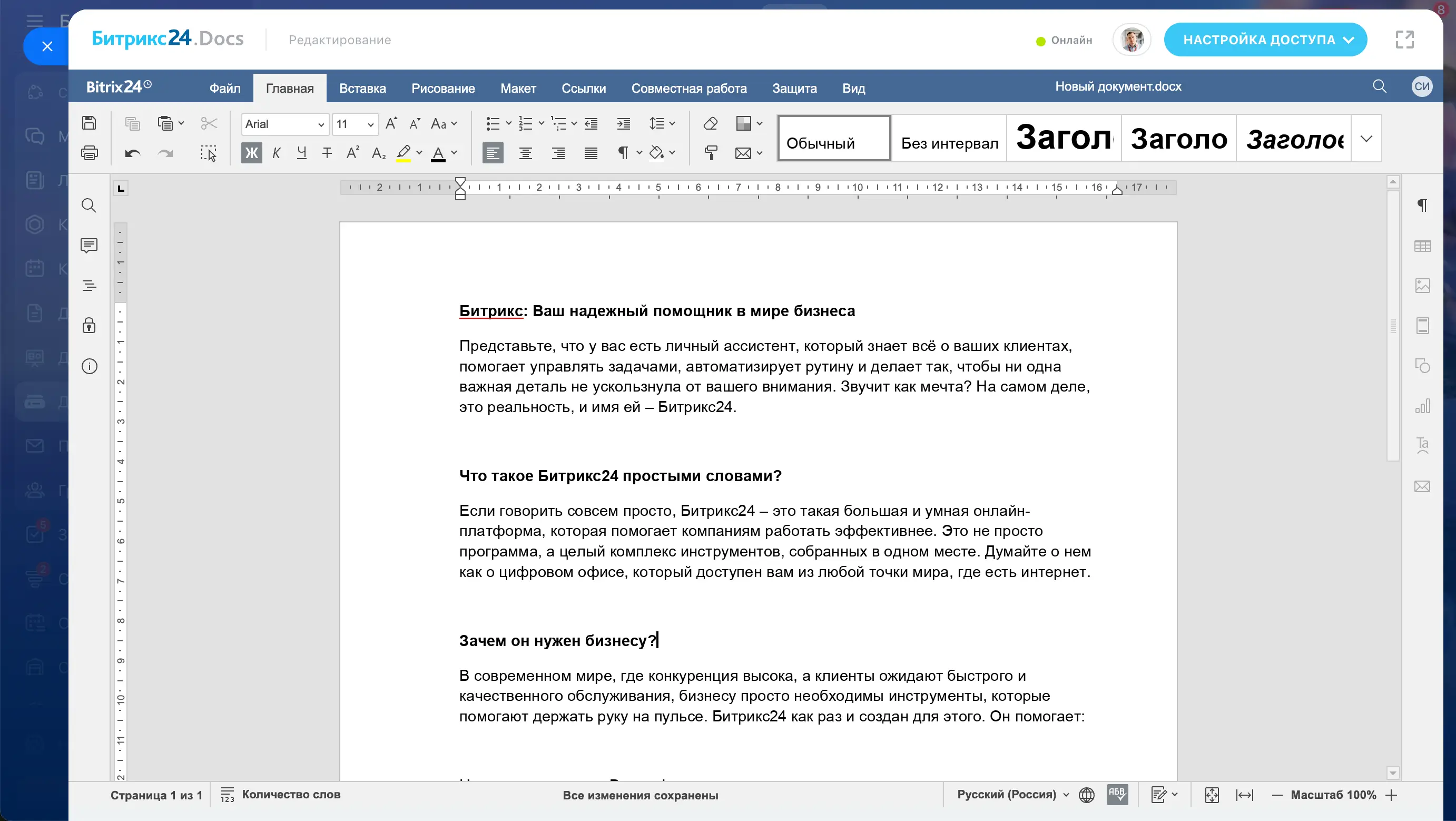Click the Undo arrow icon
Viewport: 1456px width, 821px height.
coord(132,153)
